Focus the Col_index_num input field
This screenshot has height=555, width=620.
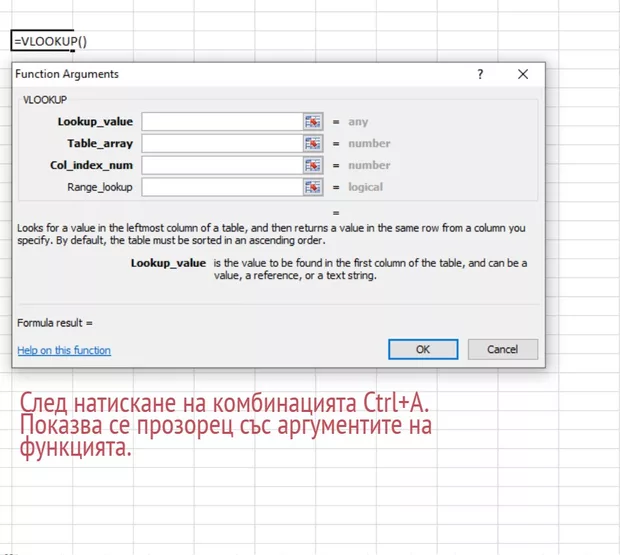(222, 165)
